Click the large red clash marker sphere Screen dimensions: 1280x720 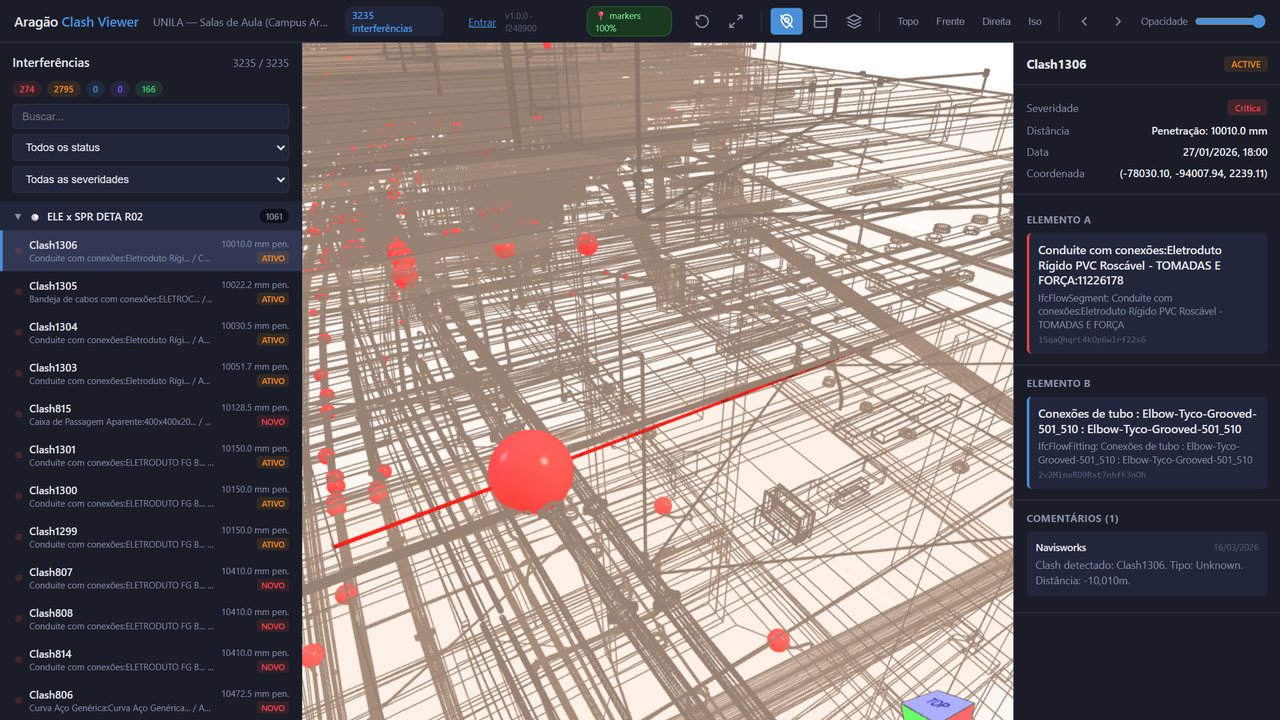coord(530,472)
